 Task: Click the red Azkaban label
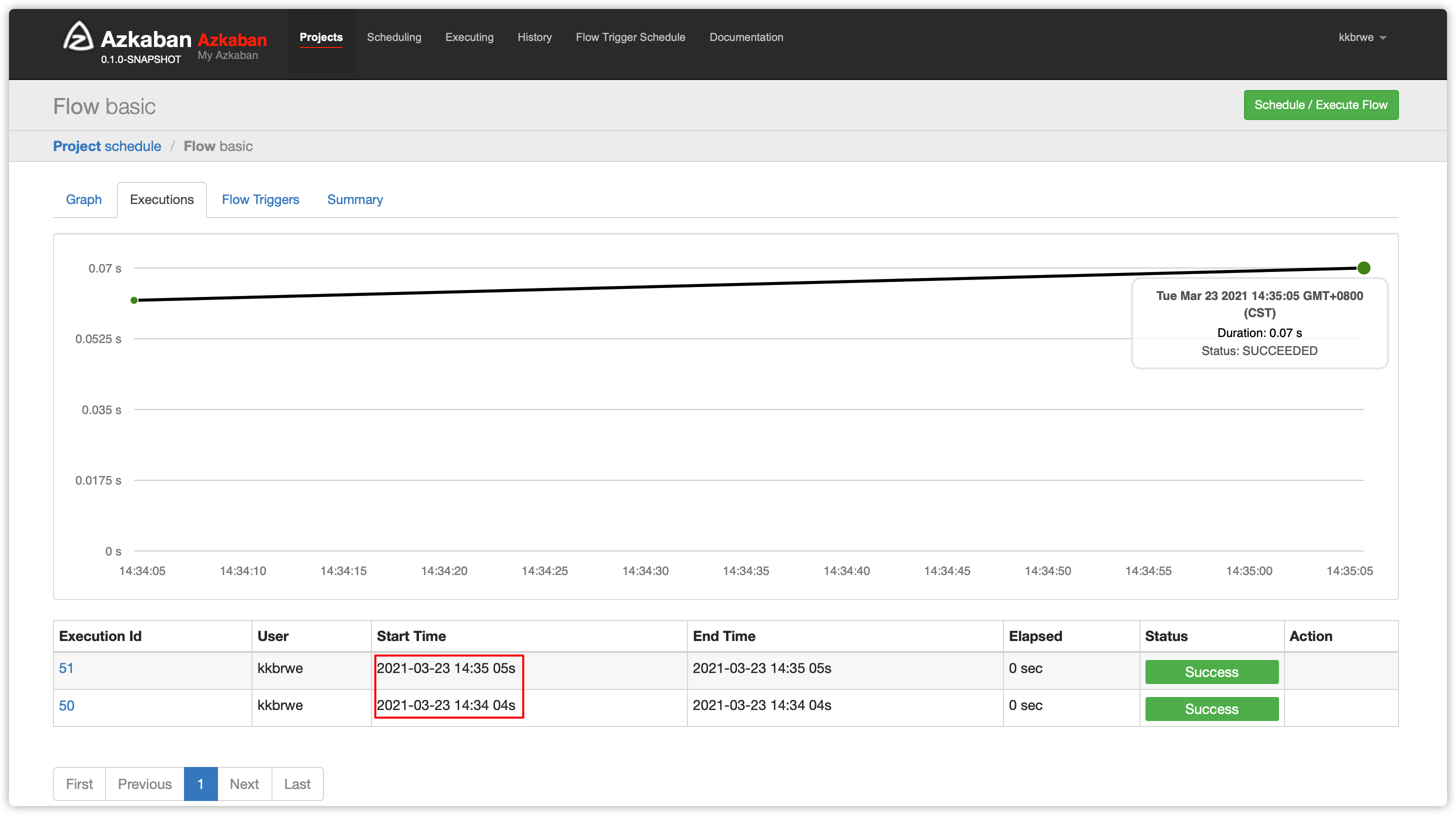point(232,39)
